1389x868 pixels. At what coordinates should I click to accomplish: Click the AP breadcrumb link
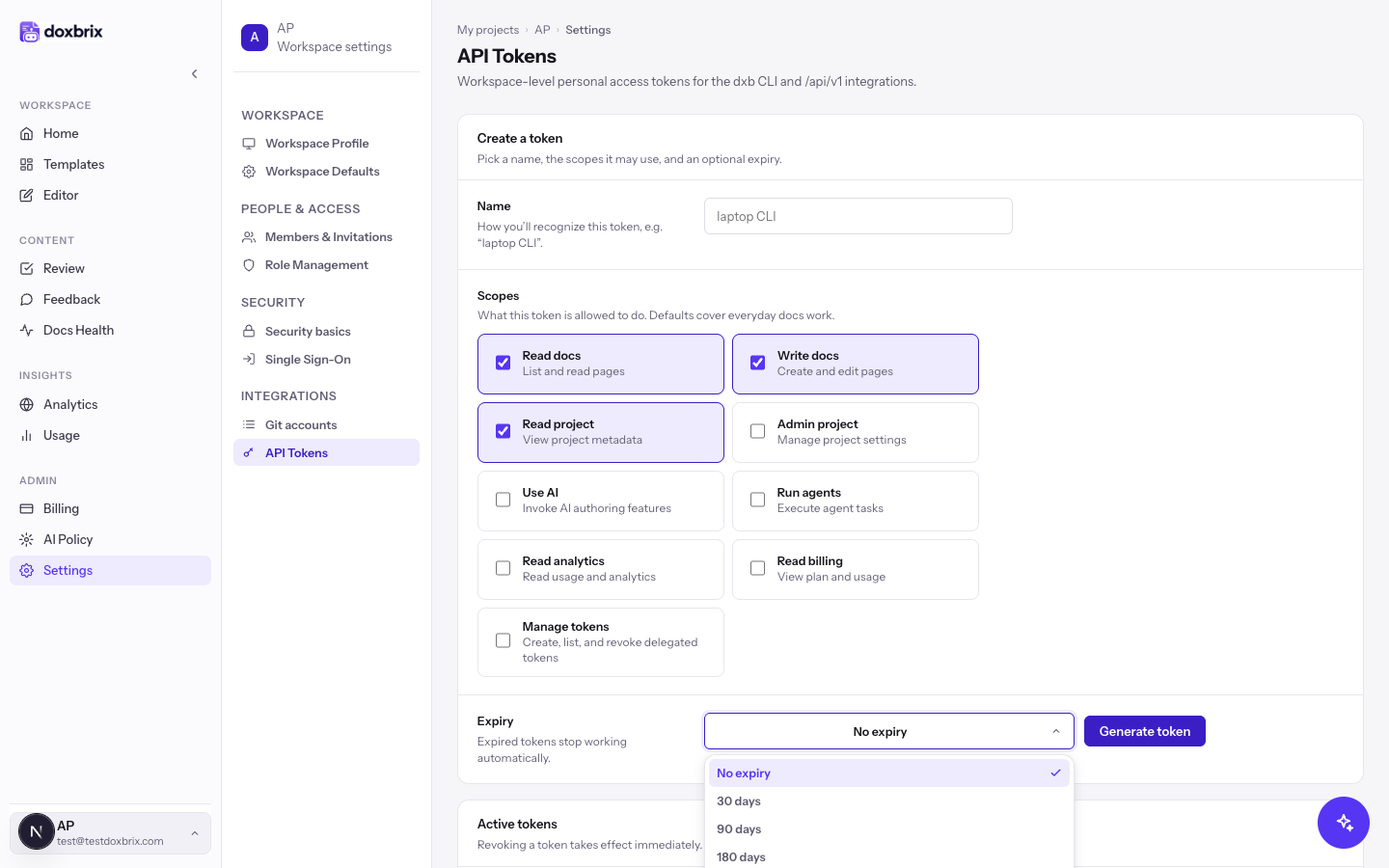[x=542, y=30]
